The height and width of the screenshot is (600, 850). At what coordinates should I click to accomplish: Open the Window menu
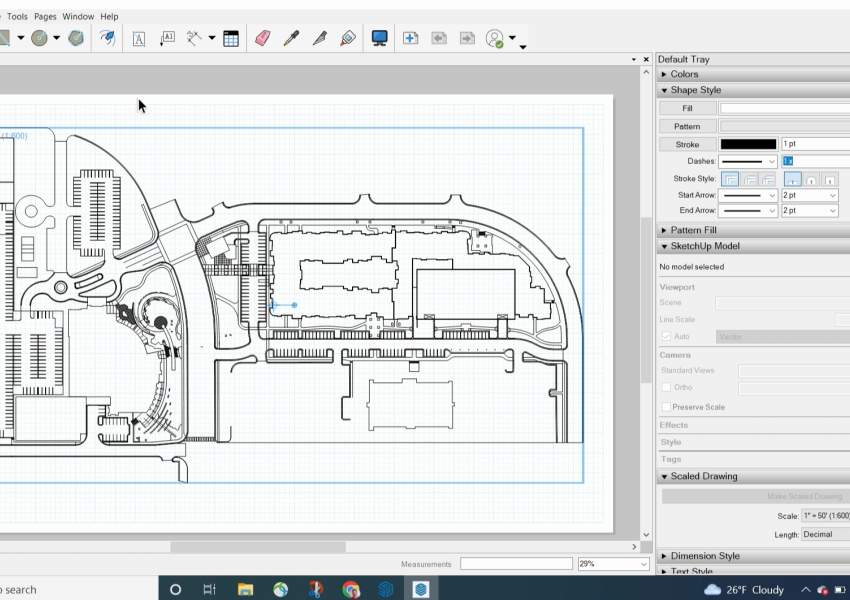coord(78,17)
